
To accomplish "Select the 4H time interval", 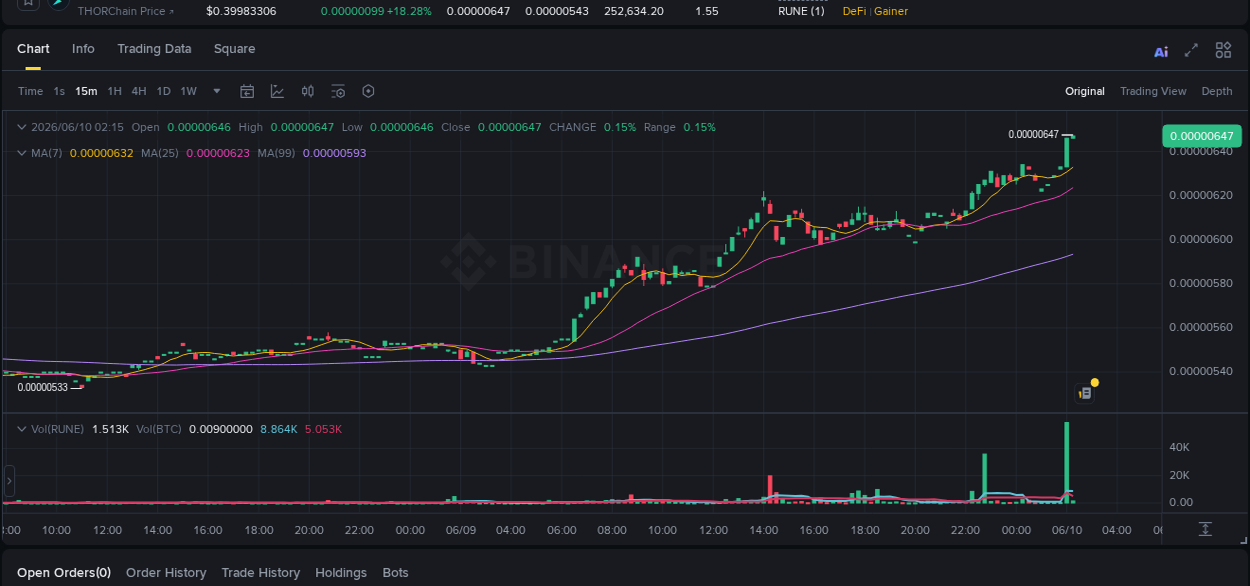I will (x=139, y=91).
